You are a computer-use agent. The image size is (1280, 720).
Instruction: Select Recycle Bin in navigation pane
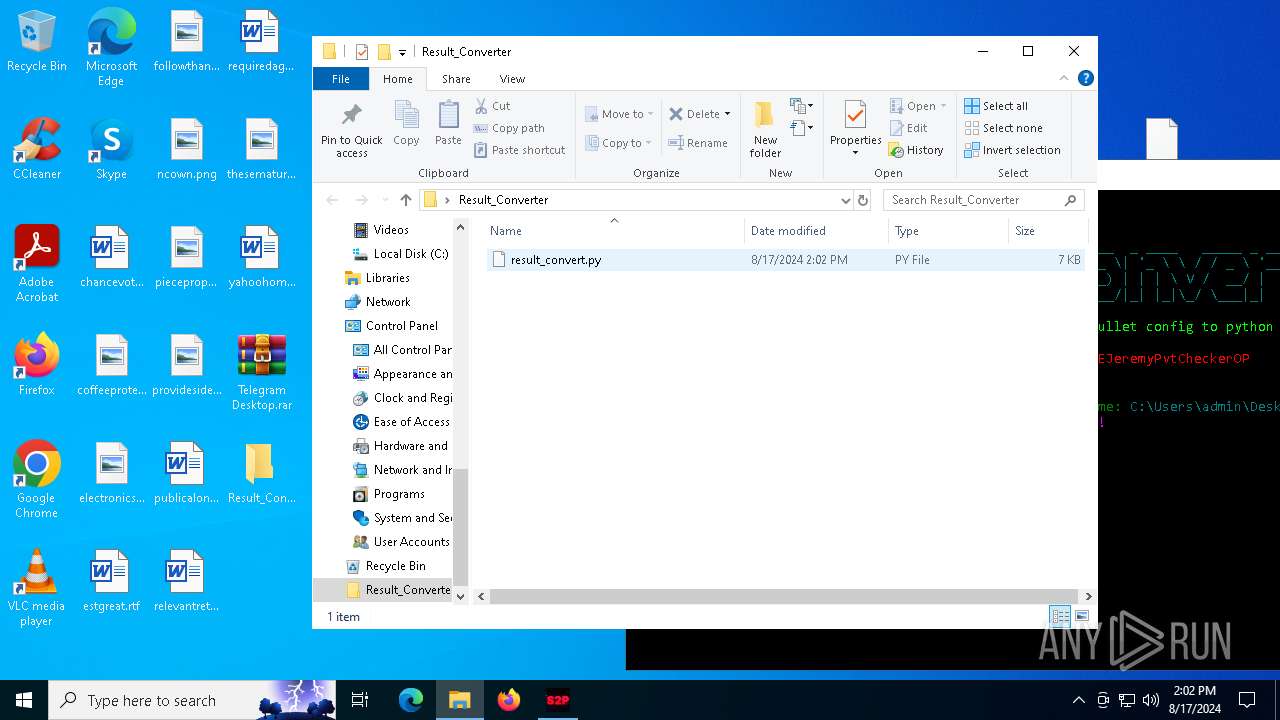click(x=385, y=566)
